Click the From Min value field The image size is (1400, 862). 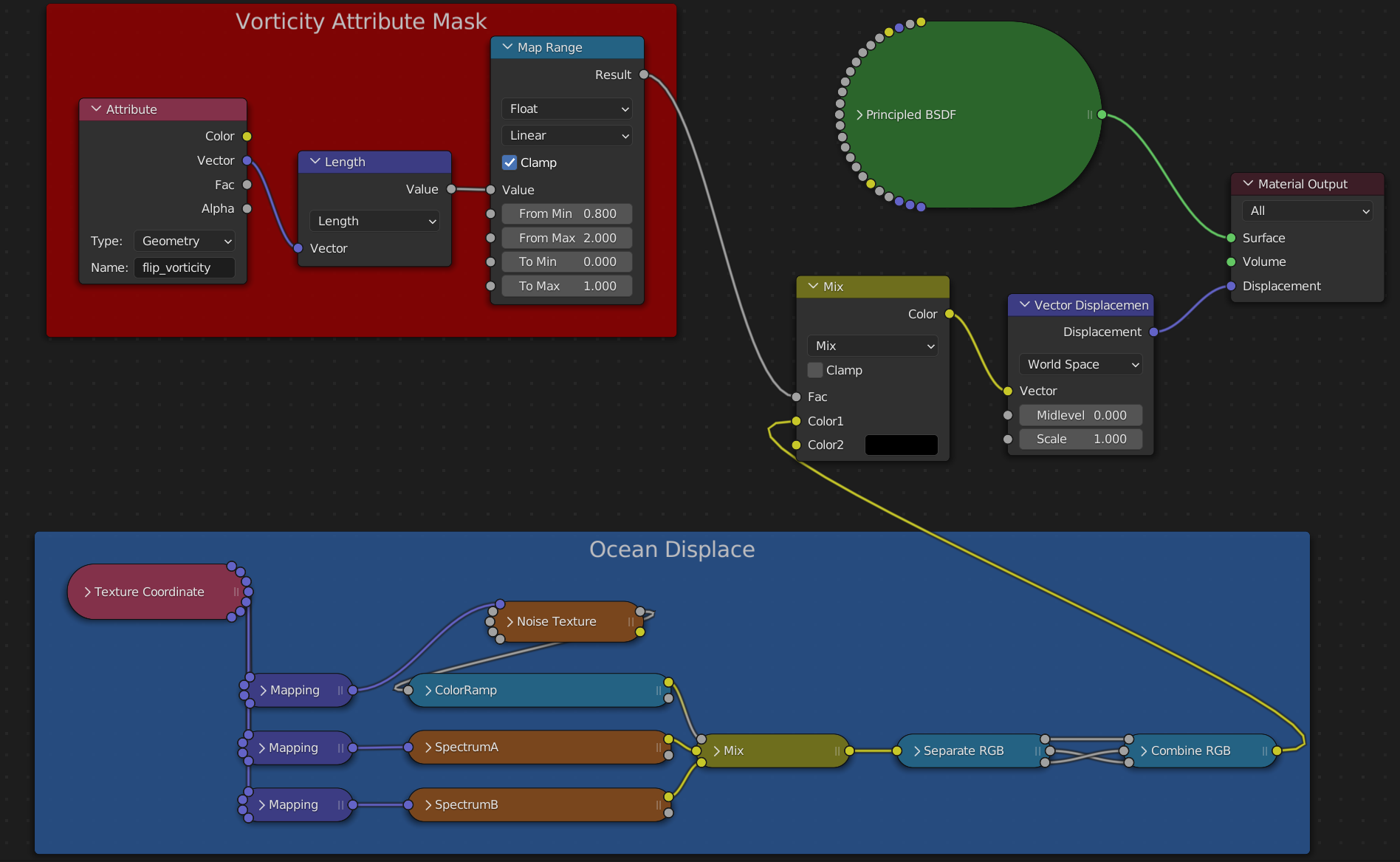567,213
